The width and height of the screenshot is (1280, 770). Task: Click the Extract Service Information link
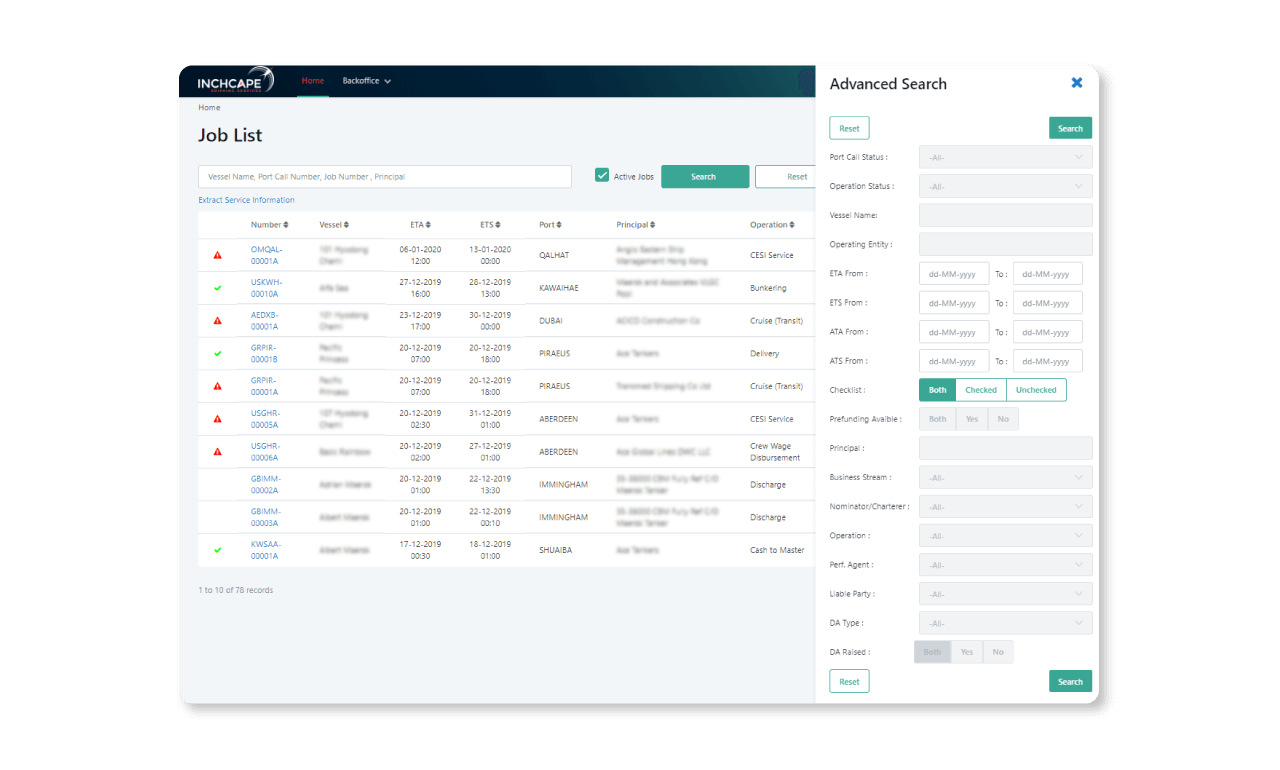245,200
